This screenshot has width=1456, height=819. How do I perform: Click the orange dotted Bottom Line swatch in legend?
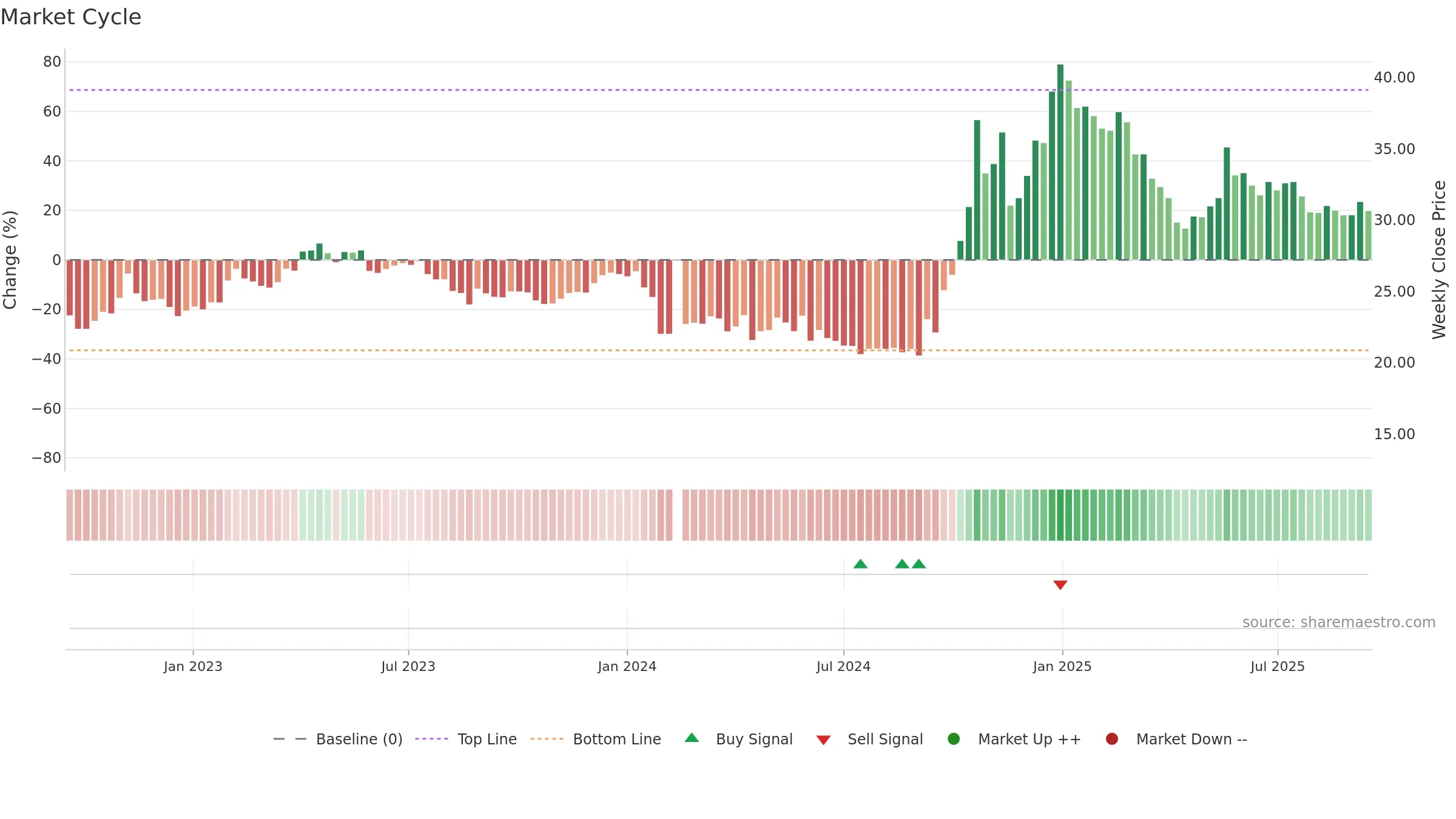tap(547, 739)
